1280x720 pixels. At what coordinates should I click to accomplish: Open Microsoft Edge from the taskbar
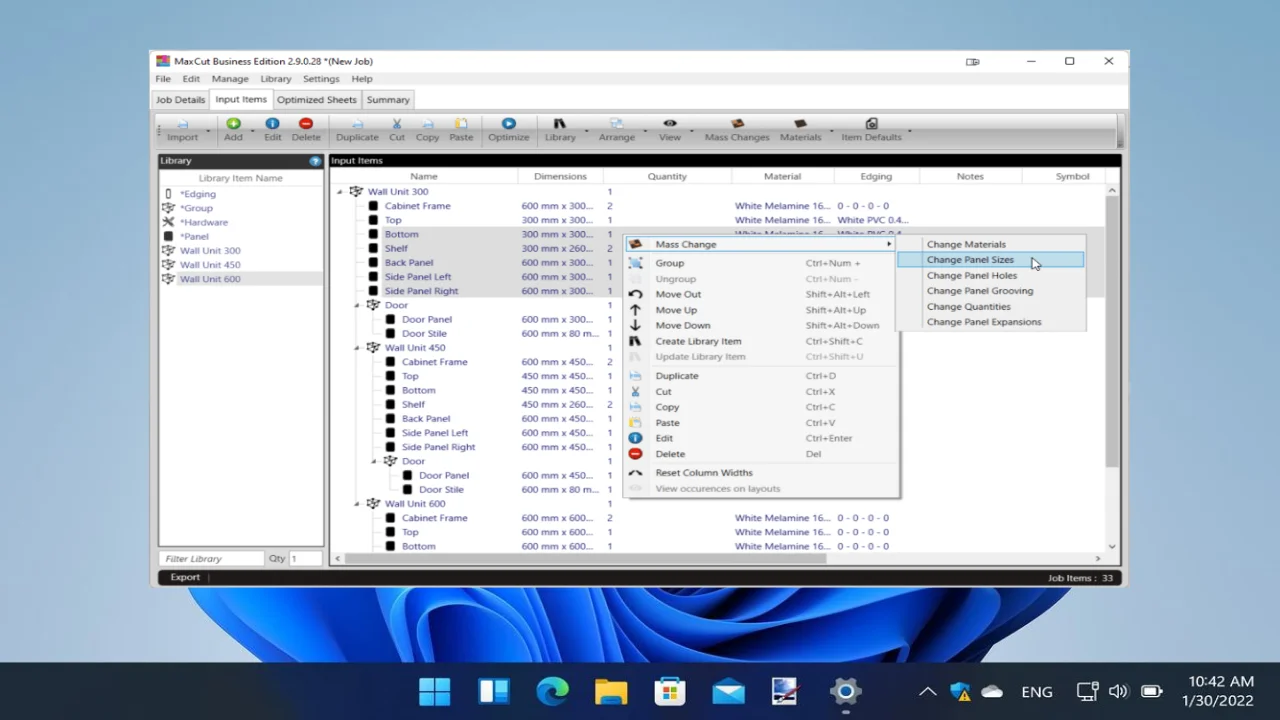click(x=552, y=691)
